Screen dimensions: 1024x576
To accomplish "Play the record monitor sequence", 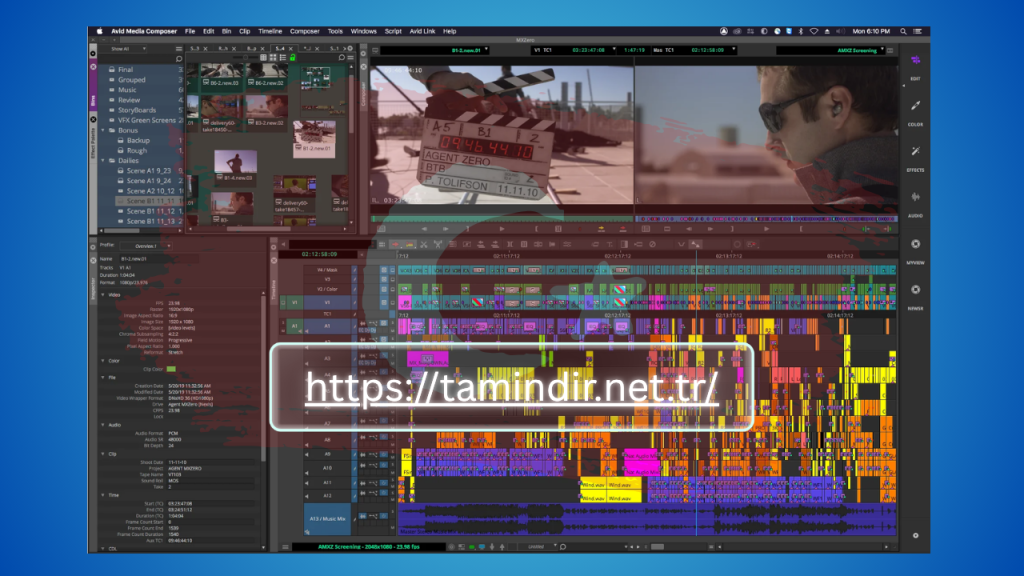I will click(x=766, y=229).
